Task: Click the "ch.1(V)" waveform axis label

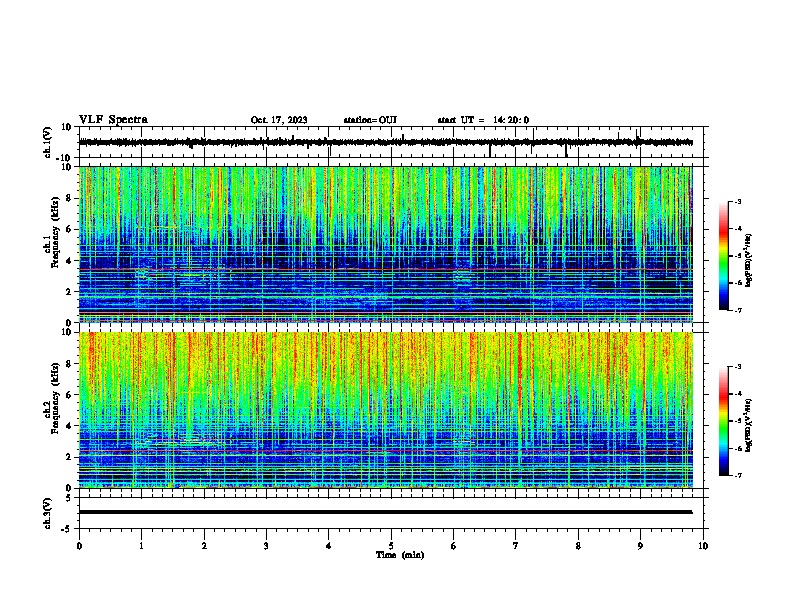Action: click(x=48, y=142)
